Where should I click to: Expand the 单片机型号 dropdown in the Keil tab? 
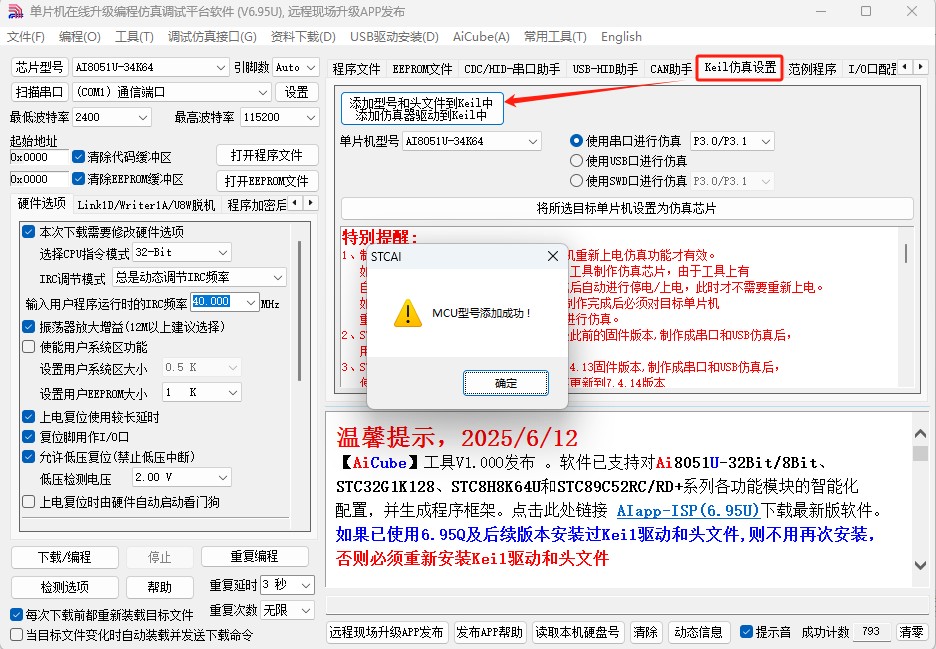[532, 142]
